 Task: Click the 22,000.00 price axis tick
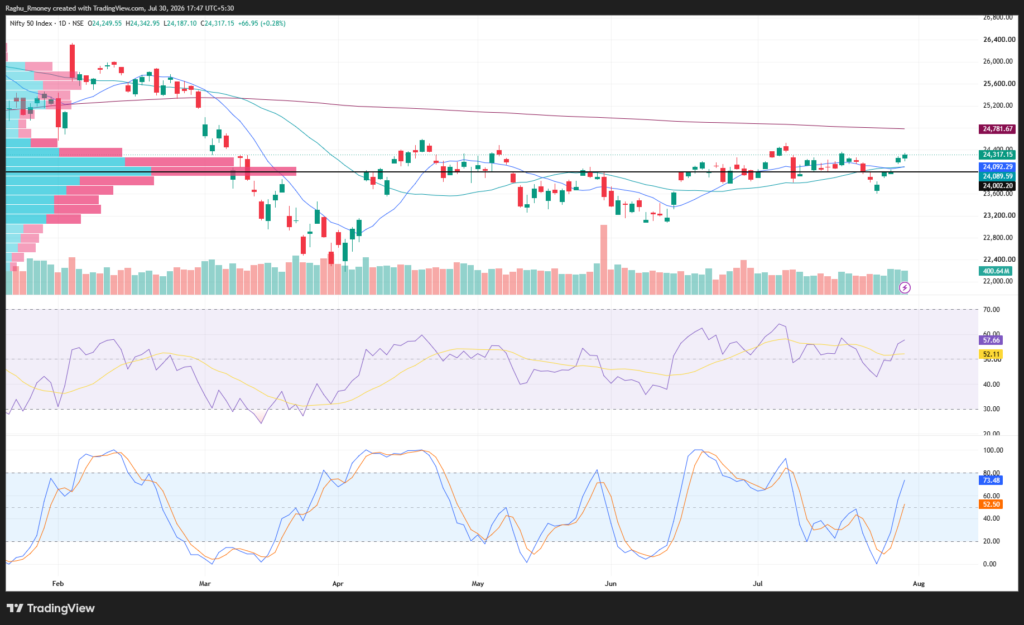pyautogui.click(x=999, y=281)
